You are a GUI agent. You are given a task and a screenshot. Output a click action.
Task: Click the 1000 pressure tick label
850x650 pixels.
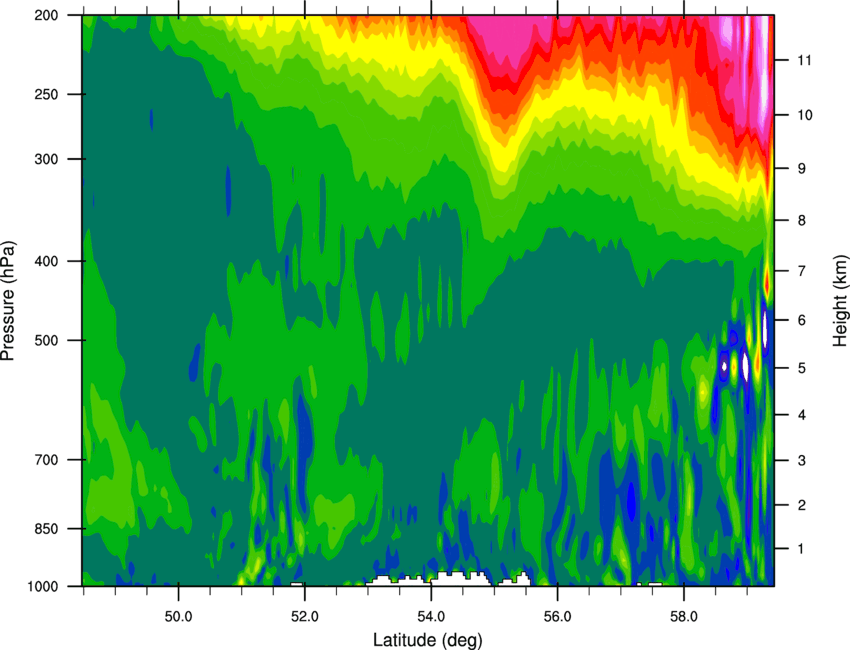[x=43, y=587]
